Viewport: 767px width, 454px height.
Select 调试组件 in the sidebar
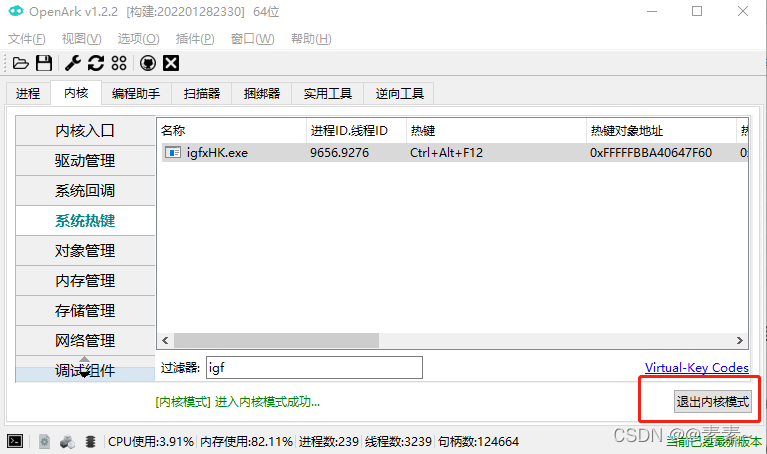(x=85, y=370)
